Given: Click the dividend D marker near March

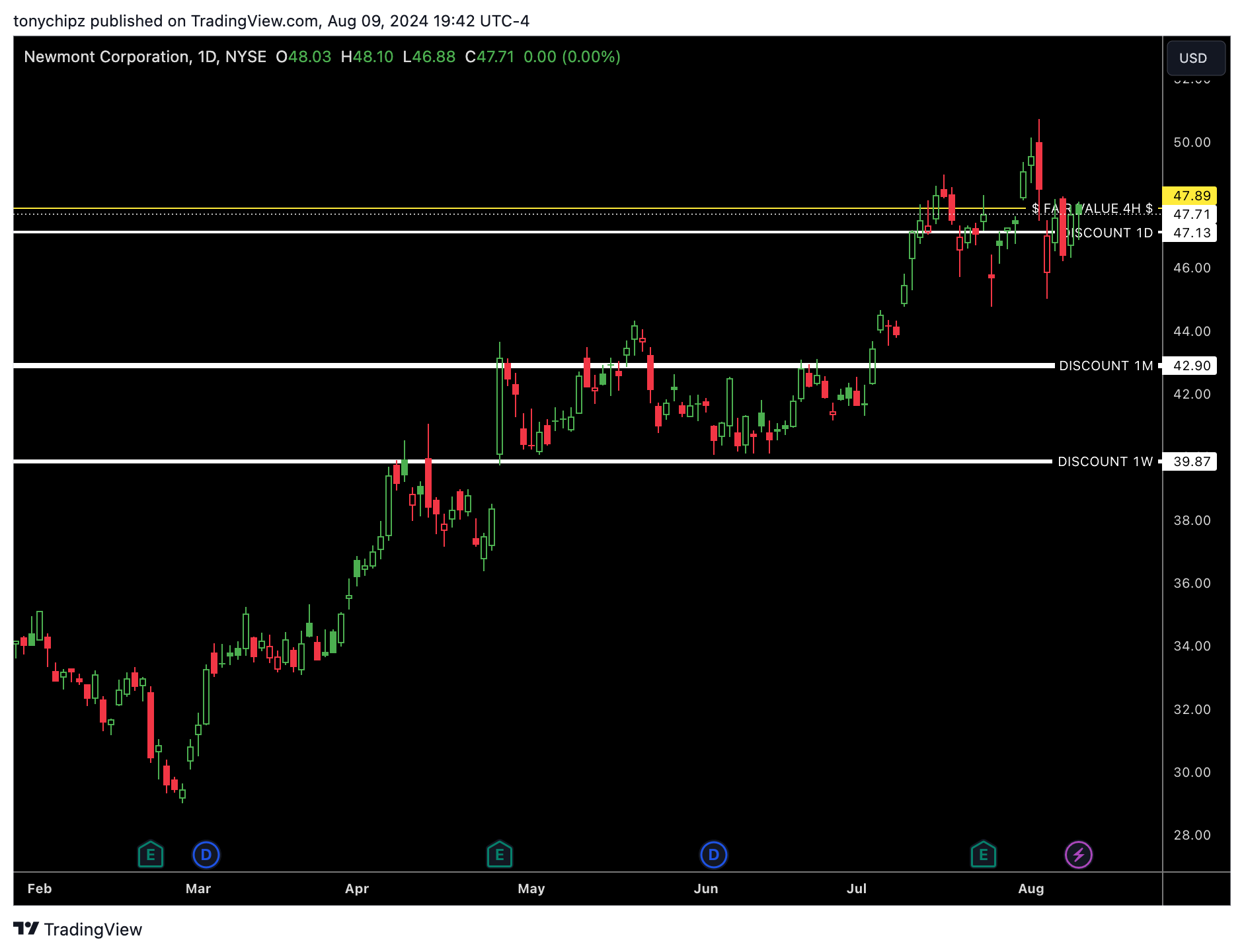Looking at the screenshot, I should [206, 854].
